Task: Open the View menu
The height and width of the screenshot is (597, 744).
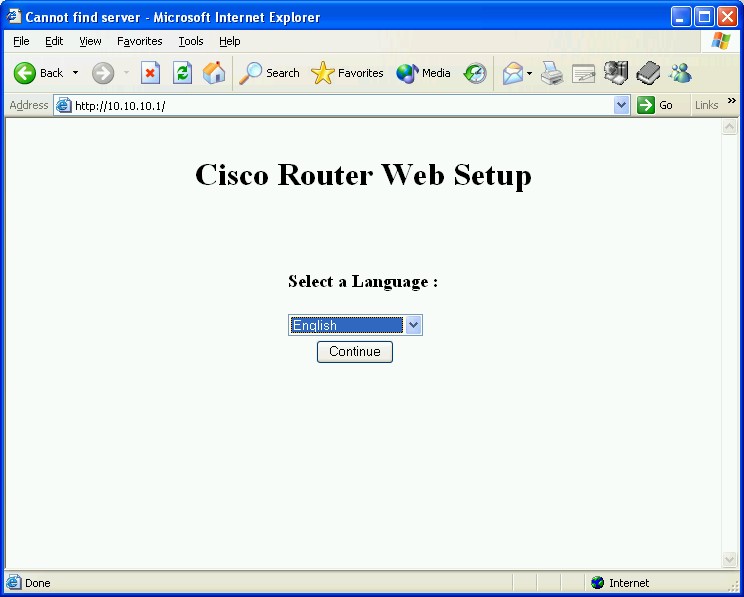Action: point(90,41)
